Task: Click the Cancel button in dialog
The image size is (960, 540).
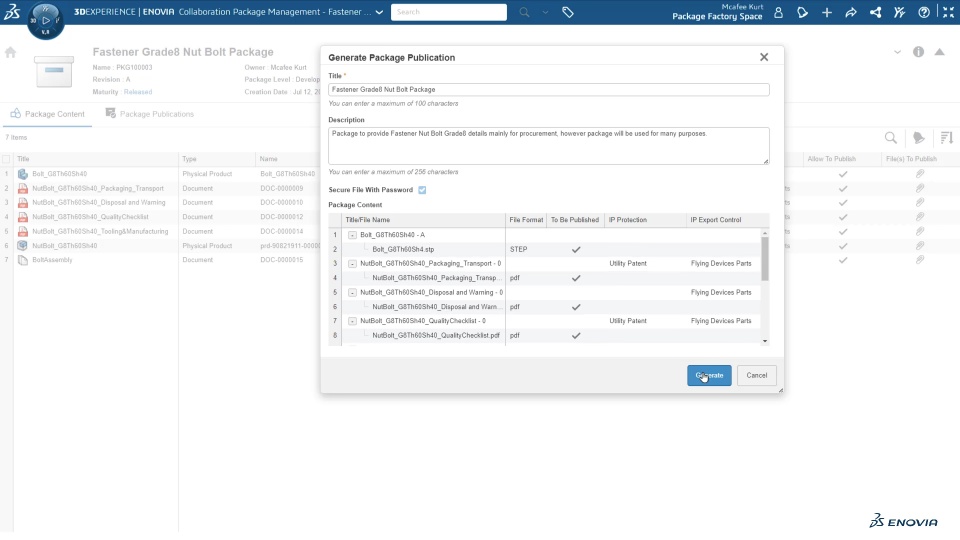Action: [757, 375]
